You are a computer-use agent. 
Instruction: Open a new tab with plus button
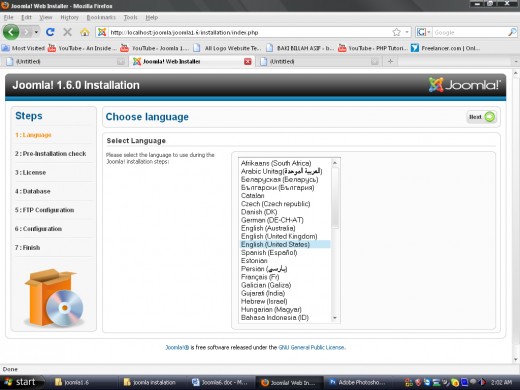point(390,61)
